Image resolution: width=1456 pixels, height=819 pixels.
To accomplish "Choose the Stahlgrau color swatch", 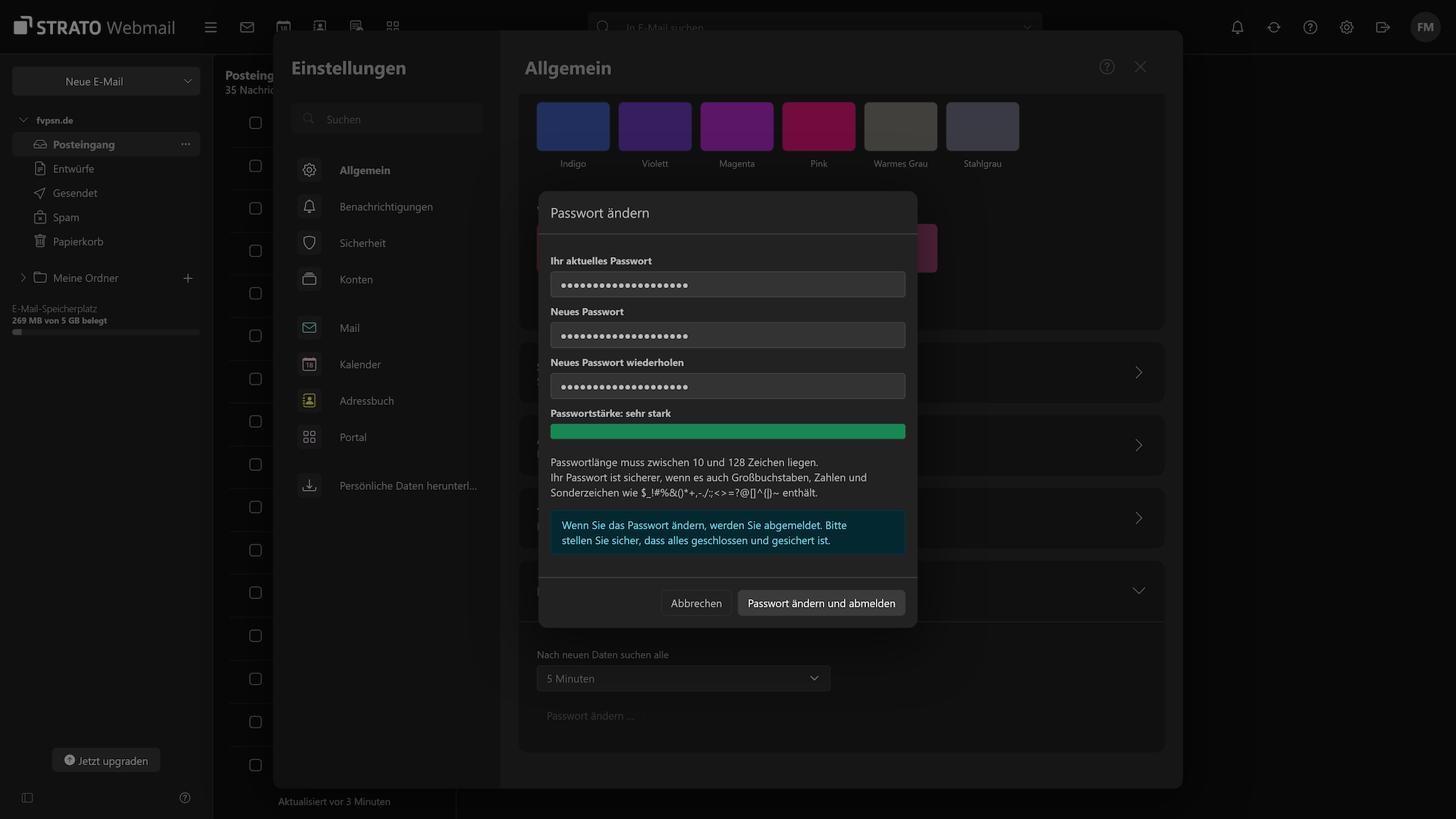I will coord(983,127).
